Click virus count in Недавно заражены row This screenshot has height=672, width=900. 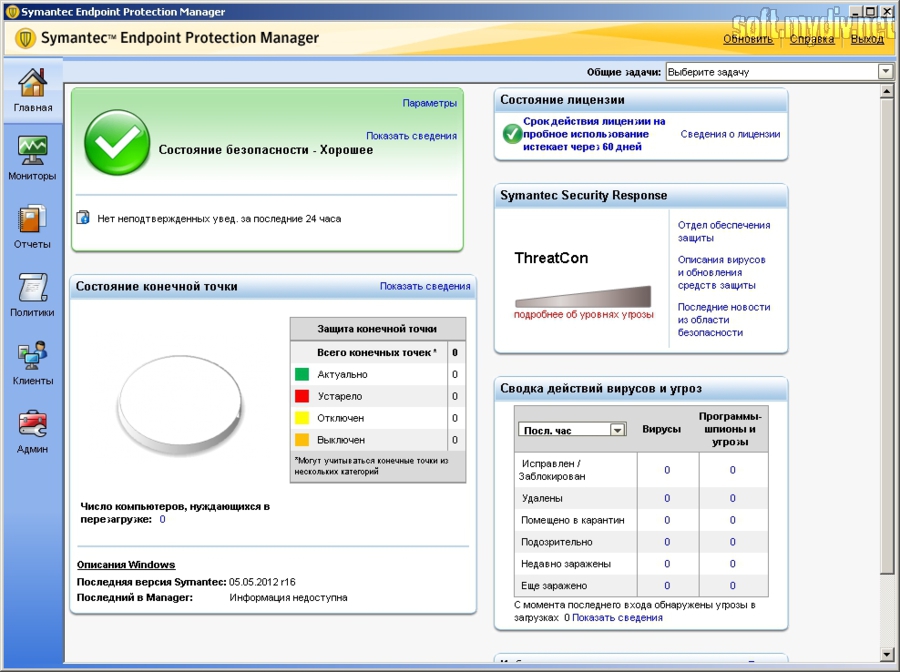pos(667,564)
